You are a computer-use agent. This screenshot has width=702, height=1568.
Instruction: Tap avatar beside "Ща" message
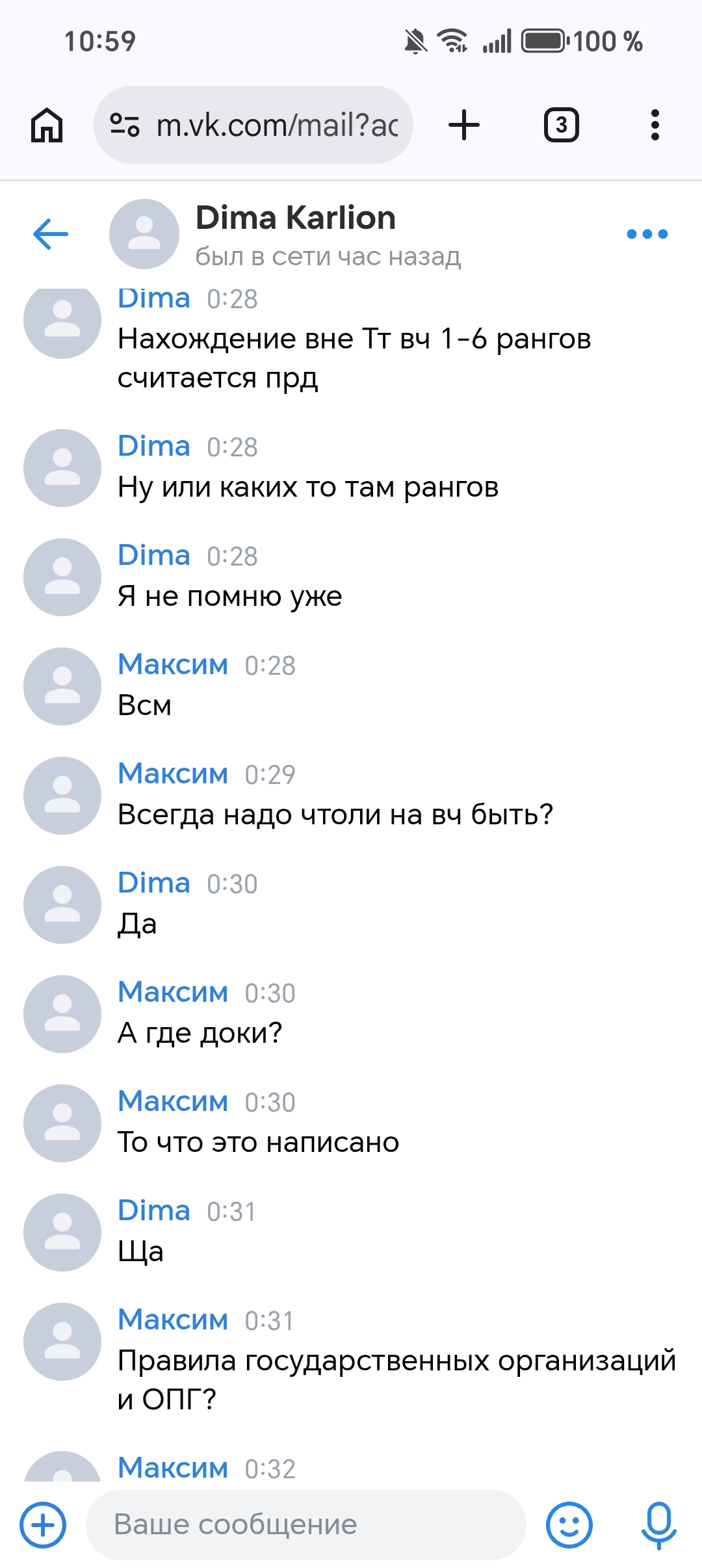click(x=62, y=1232)
